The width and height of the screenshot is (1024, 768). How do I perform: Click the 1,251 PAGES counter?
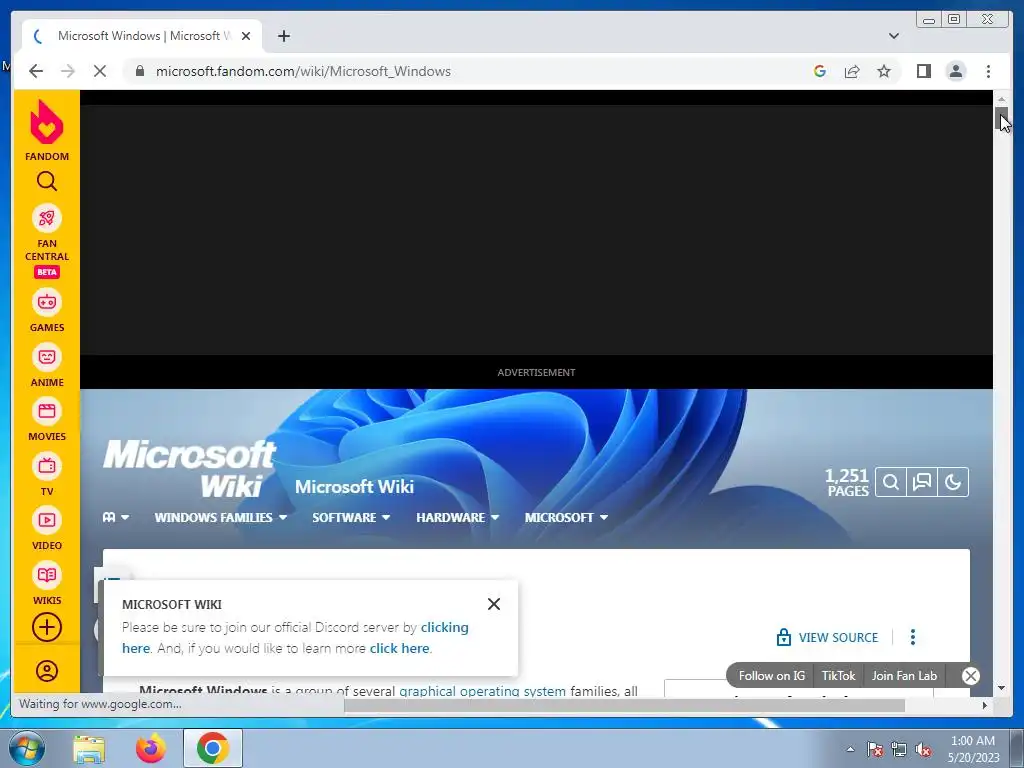coord(846,483)
